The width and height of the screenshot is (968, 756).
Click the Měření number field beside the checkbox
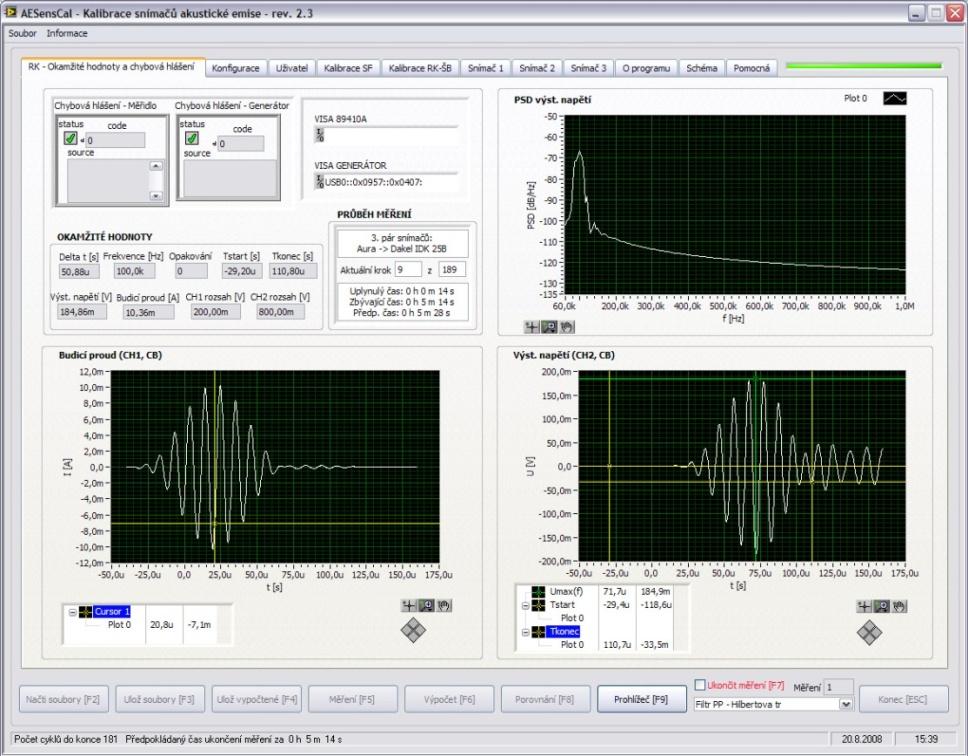[x=839, y=687]
